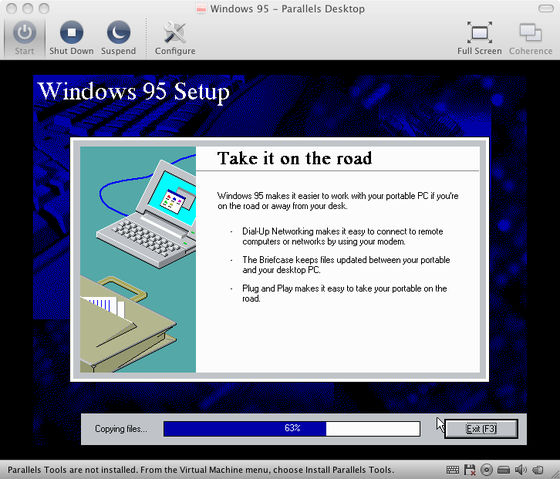Click the USB device status icon

tap(538, 470)
